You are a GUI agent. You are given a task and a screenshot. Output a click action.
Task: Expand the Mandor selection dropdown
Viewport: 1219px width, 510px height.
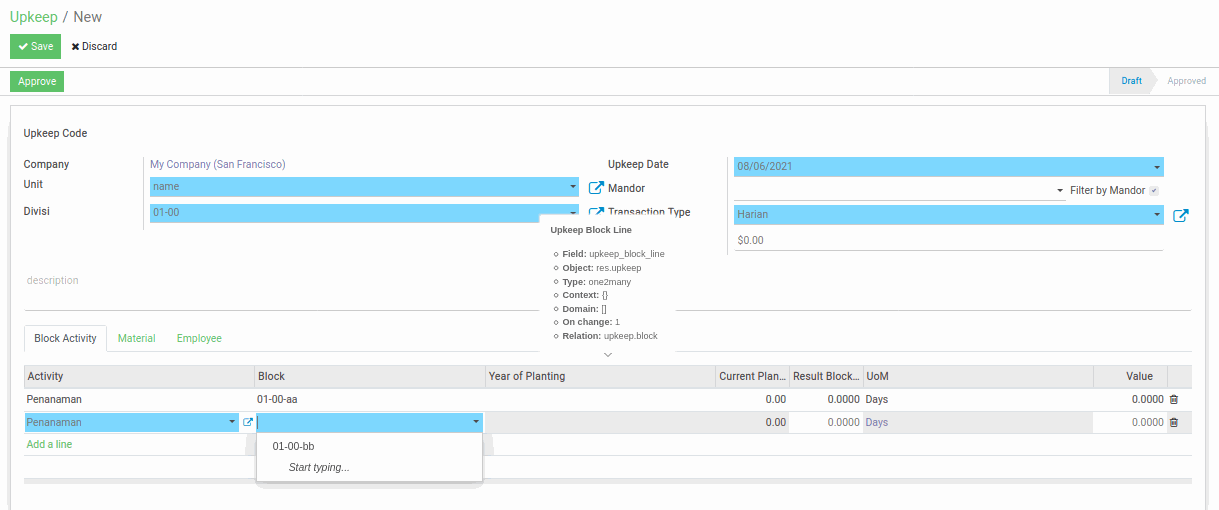[1059, 190]
